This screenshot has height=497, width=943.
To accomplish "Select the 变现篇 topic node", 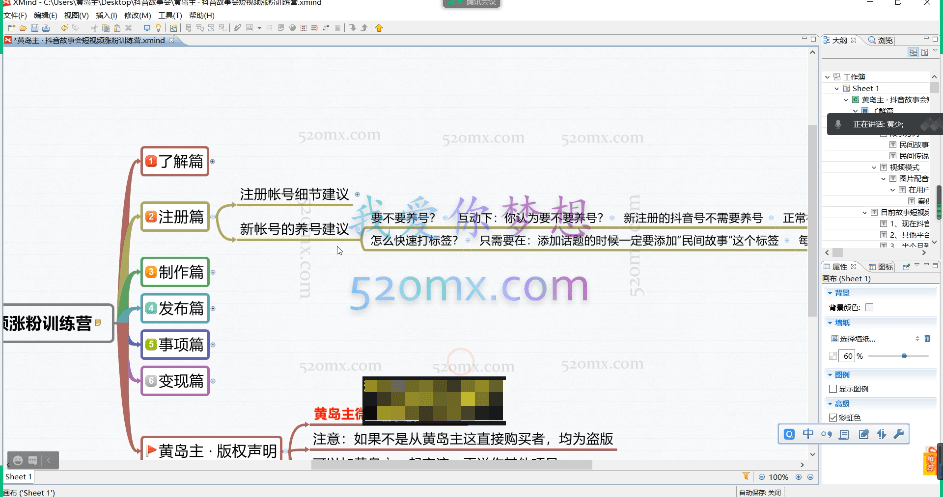I will [x=175, y=381].
